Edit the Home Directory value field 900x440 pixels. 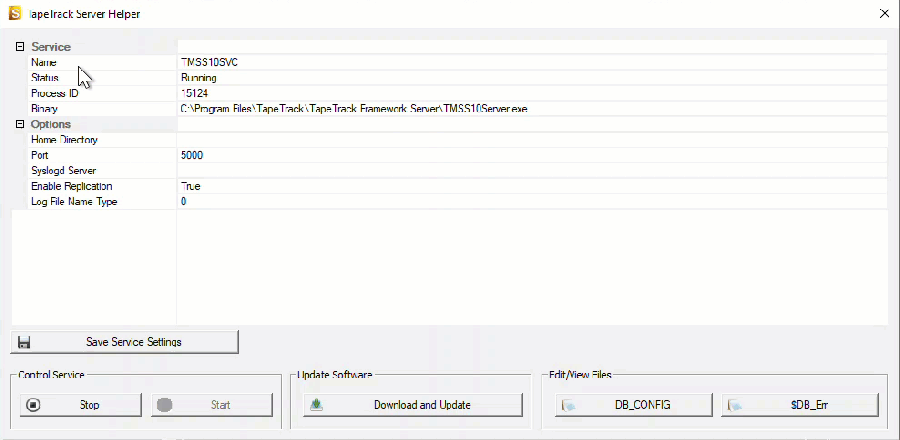pos(532,140)
